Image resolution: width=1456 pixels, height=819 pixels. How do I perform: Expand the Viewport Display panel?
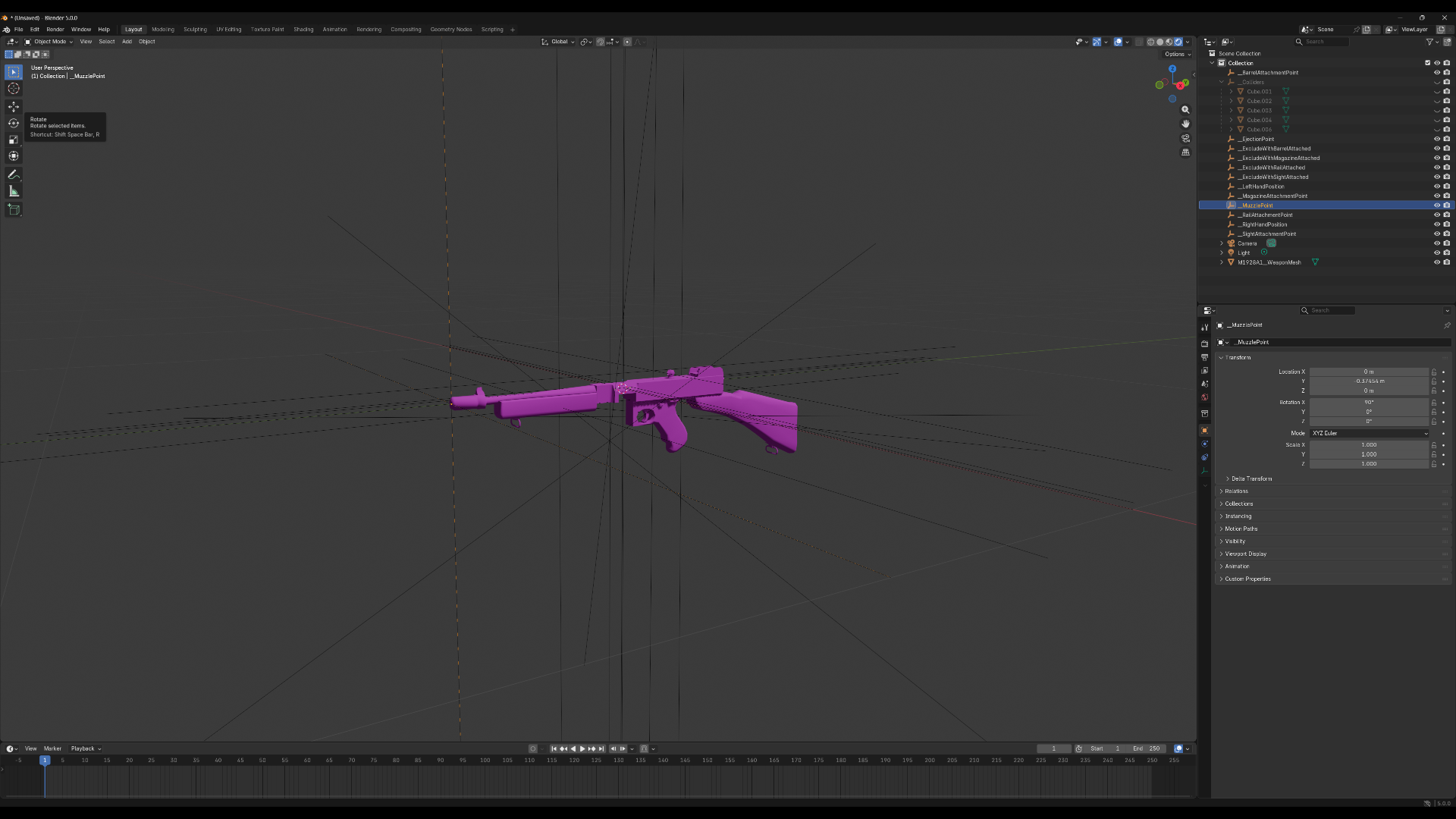click(x=1245, y=554)
